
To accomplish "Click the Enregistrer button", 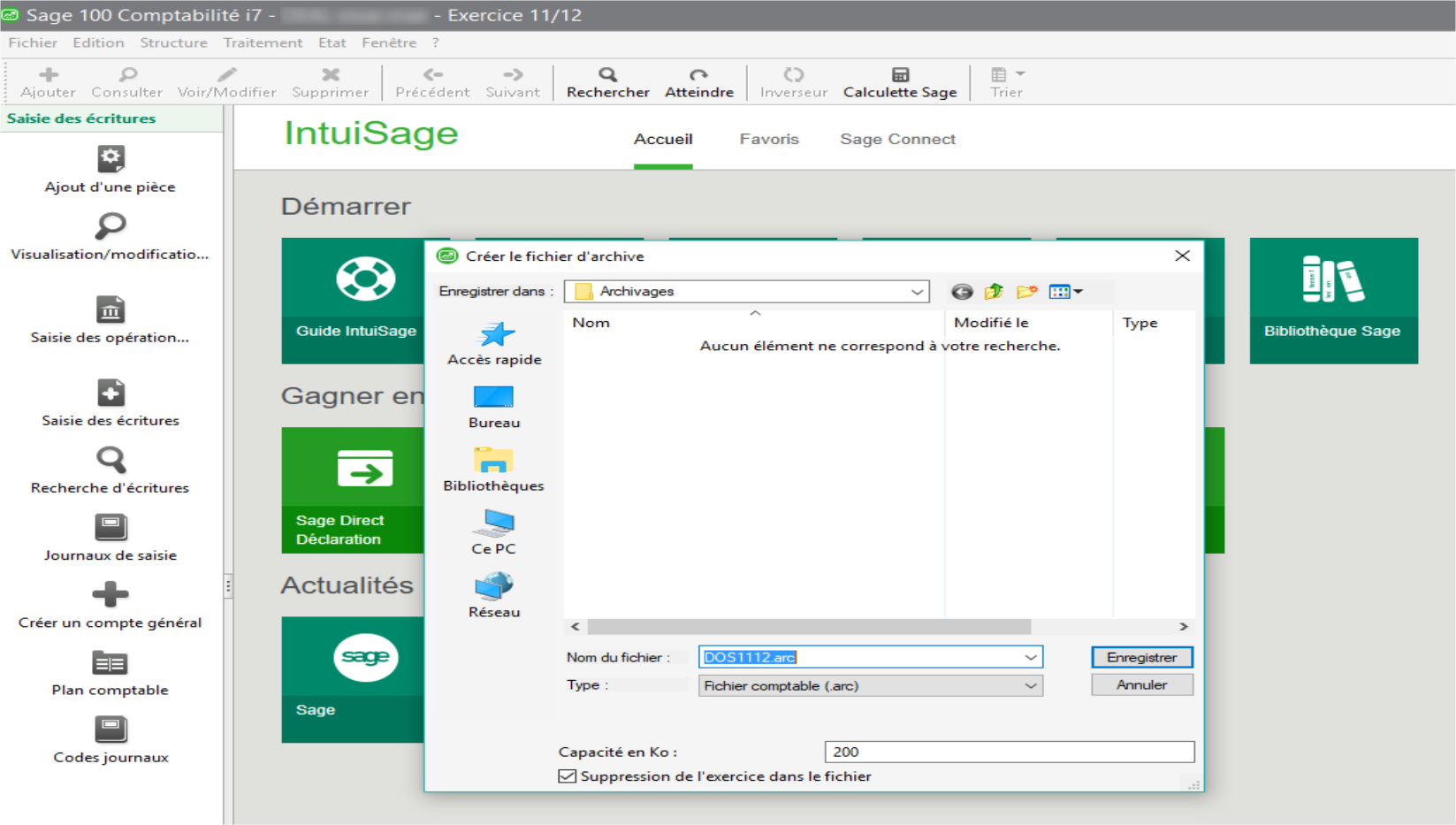I will pyautogui.click(x=1141, y=657).
